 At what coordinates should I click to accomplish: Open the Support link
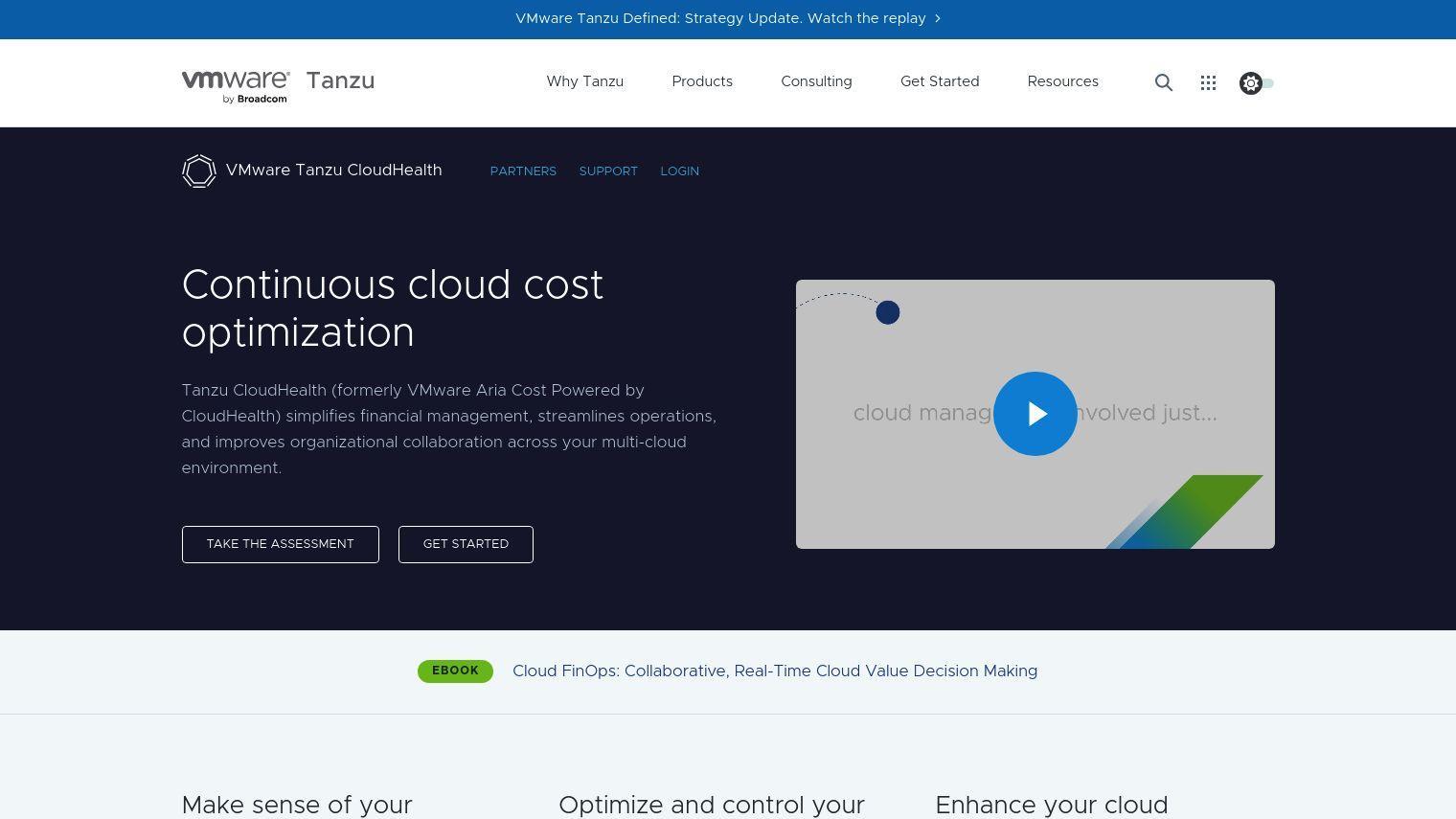tap(608, 171)
